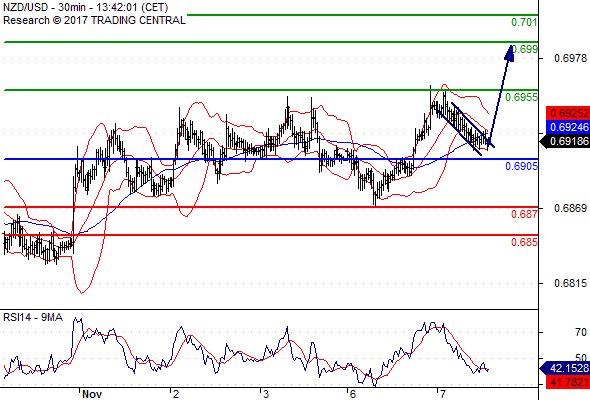Click the 0.6905 blue pivot level label
The width and height of the screenshot is (590, 400).
click(521, 166)
